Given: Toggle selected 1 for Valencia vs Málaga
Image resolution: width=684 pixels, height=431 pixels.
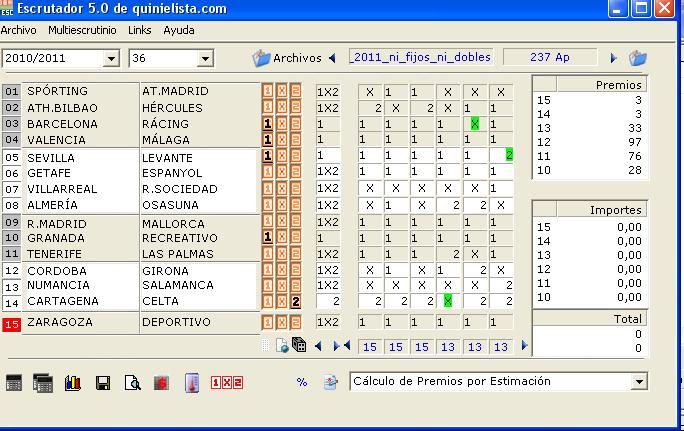Looking at the screenshot, I should click(267, 140).
